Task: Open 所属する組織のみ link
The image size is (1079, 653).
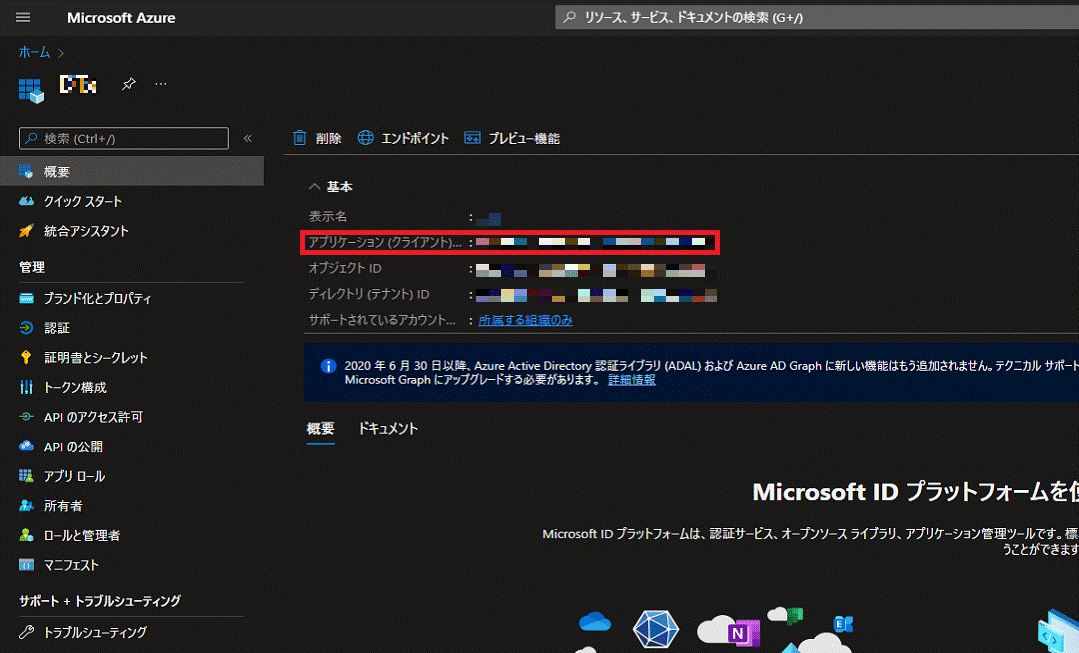Action: (525, 320)
